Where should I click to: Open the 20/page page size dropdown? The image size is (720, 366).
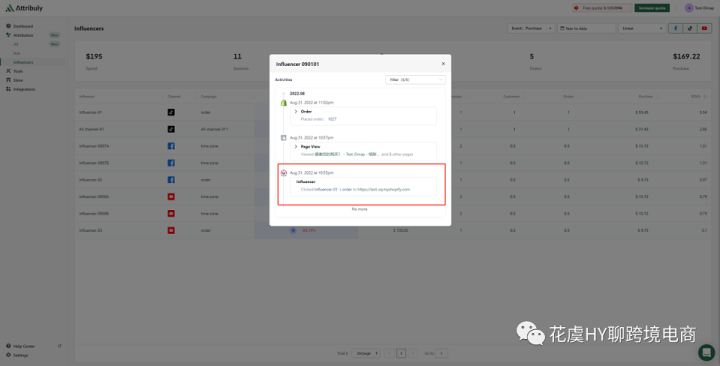[x=366, y=353]
